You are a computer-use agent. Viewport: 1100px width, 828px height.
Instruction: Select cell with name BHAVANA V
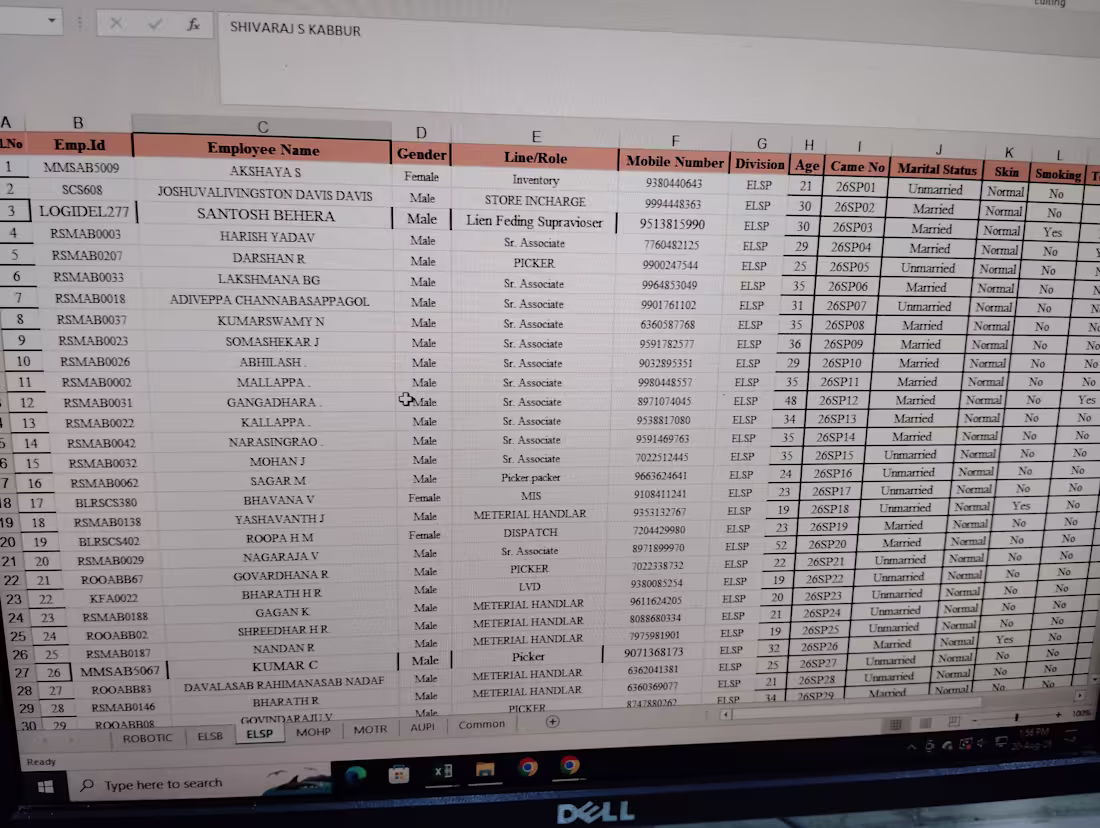pos(279,500)
